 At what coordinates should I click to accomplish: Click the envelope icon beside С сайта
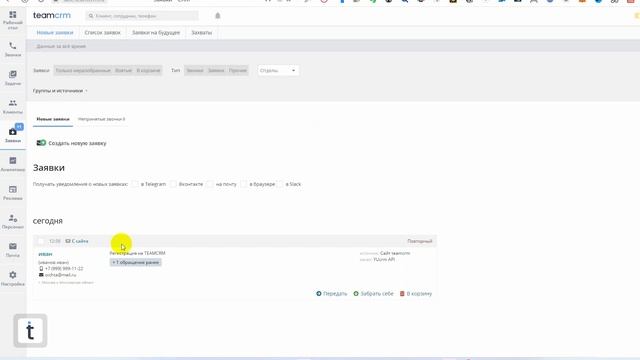pos(68,241)
